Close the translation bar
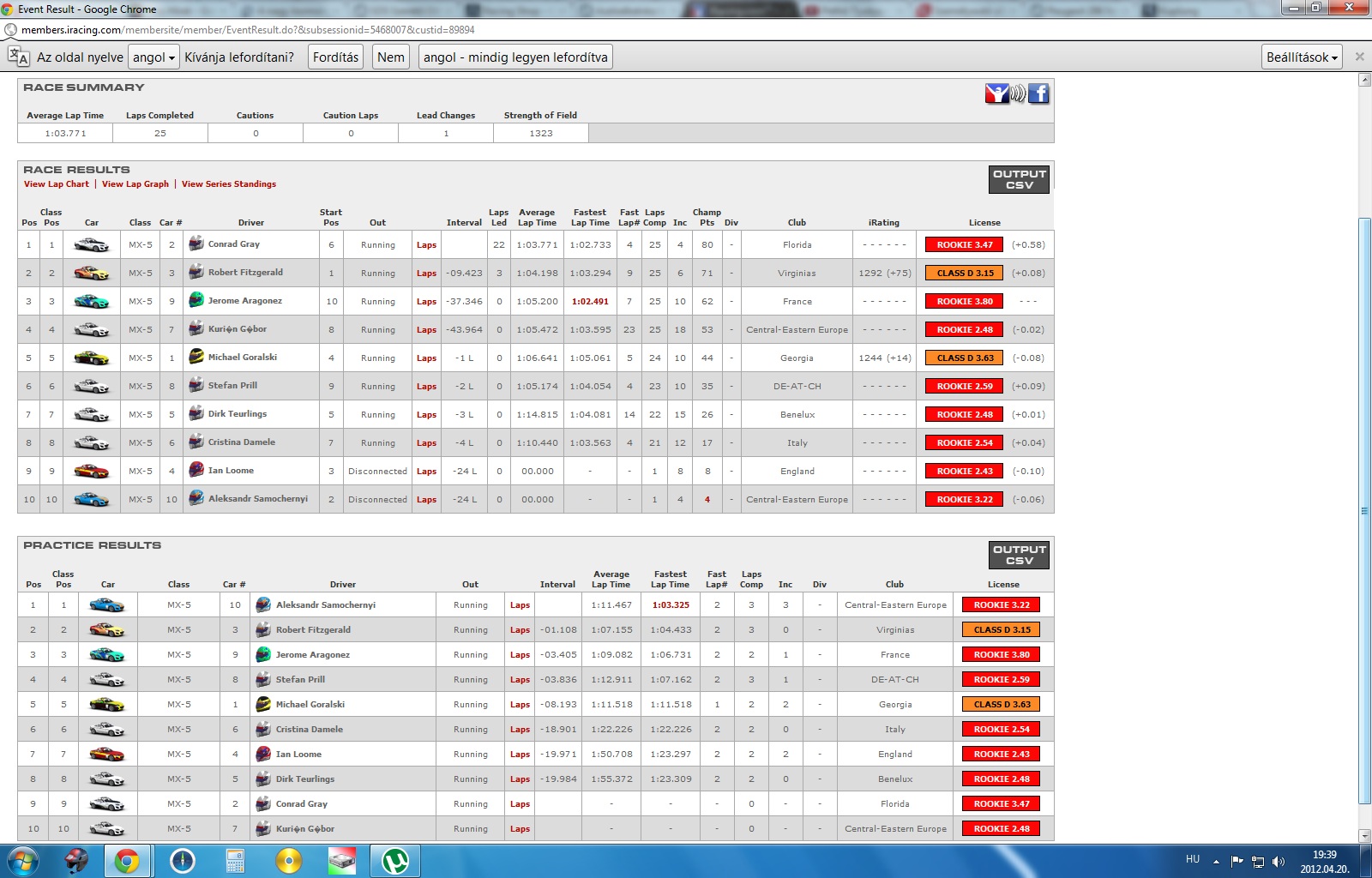Screen dimensions: 1372x878 point(1359,57)
